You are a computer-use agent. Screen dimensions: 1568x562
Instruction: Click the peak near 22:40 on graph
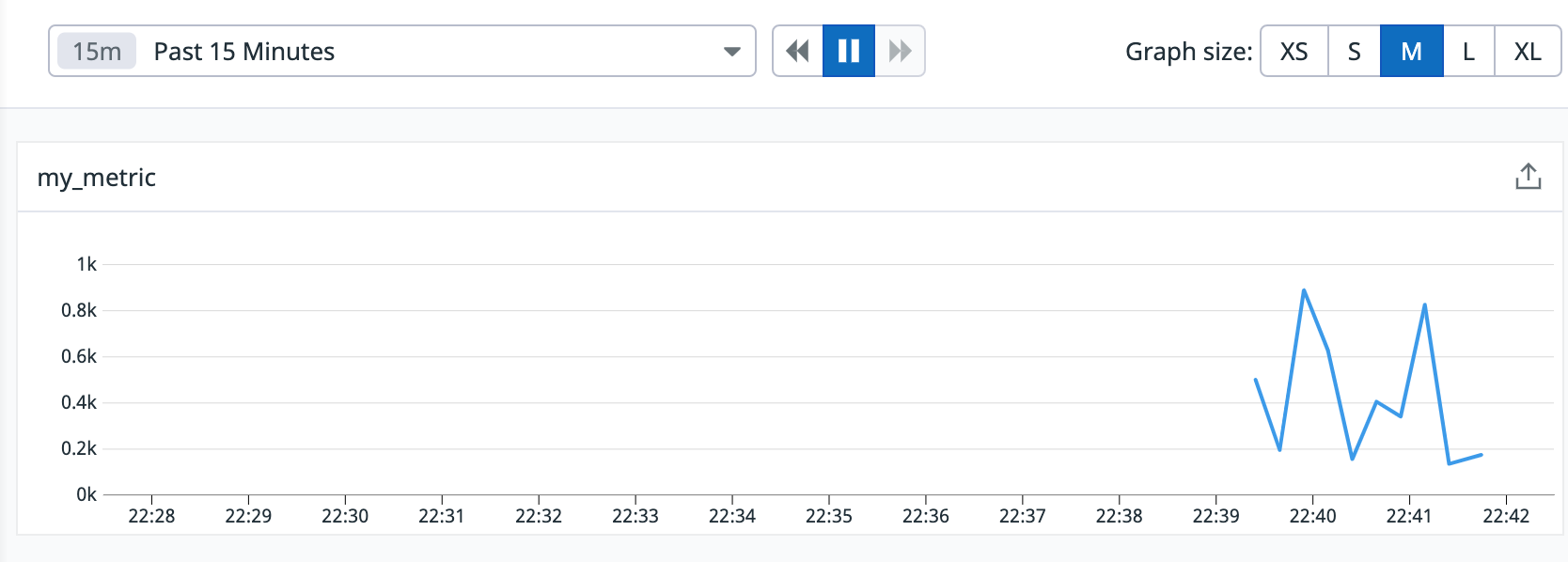(1304, 290)
